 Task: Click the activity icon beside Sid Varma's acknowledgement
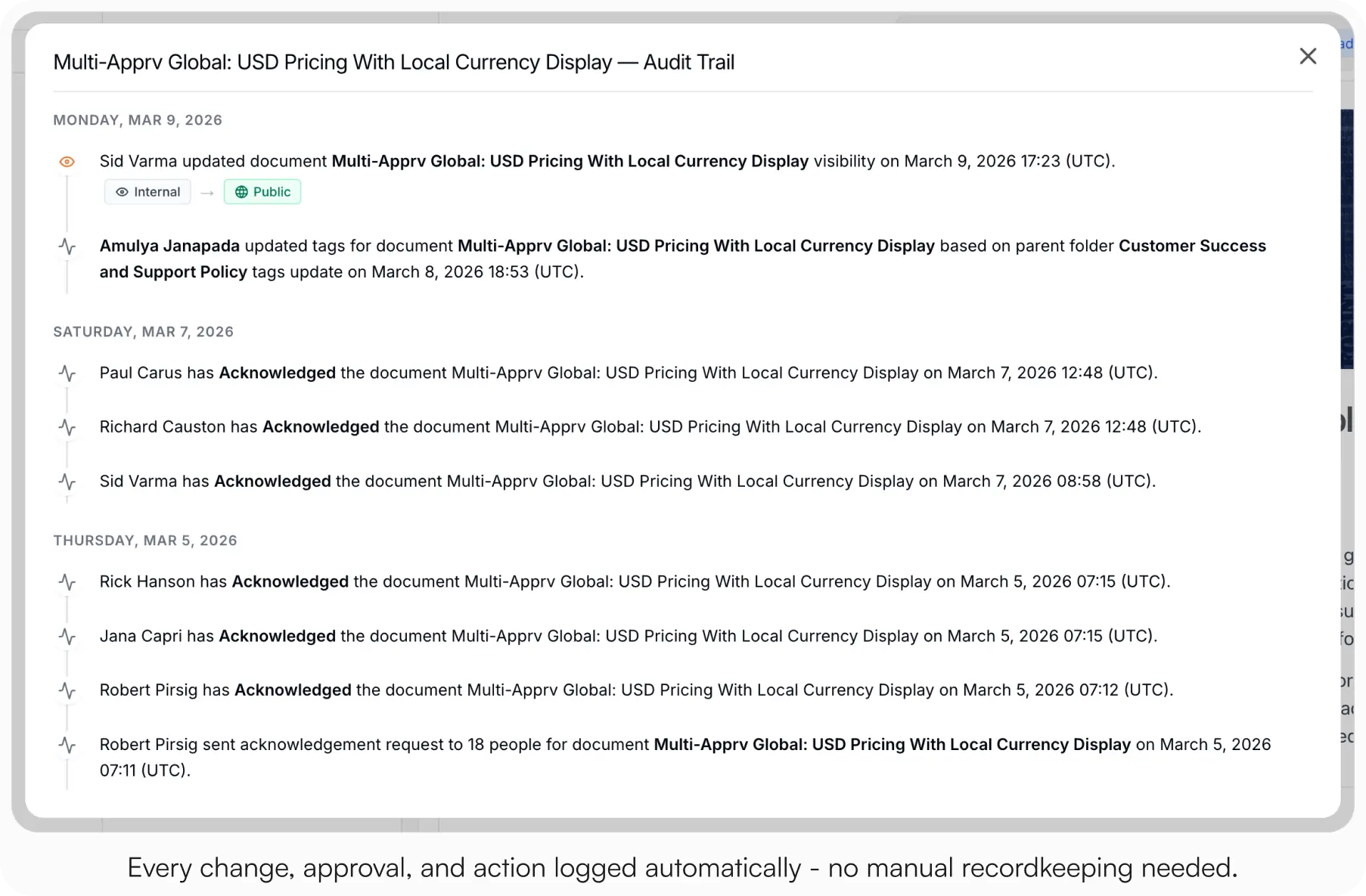67,482
